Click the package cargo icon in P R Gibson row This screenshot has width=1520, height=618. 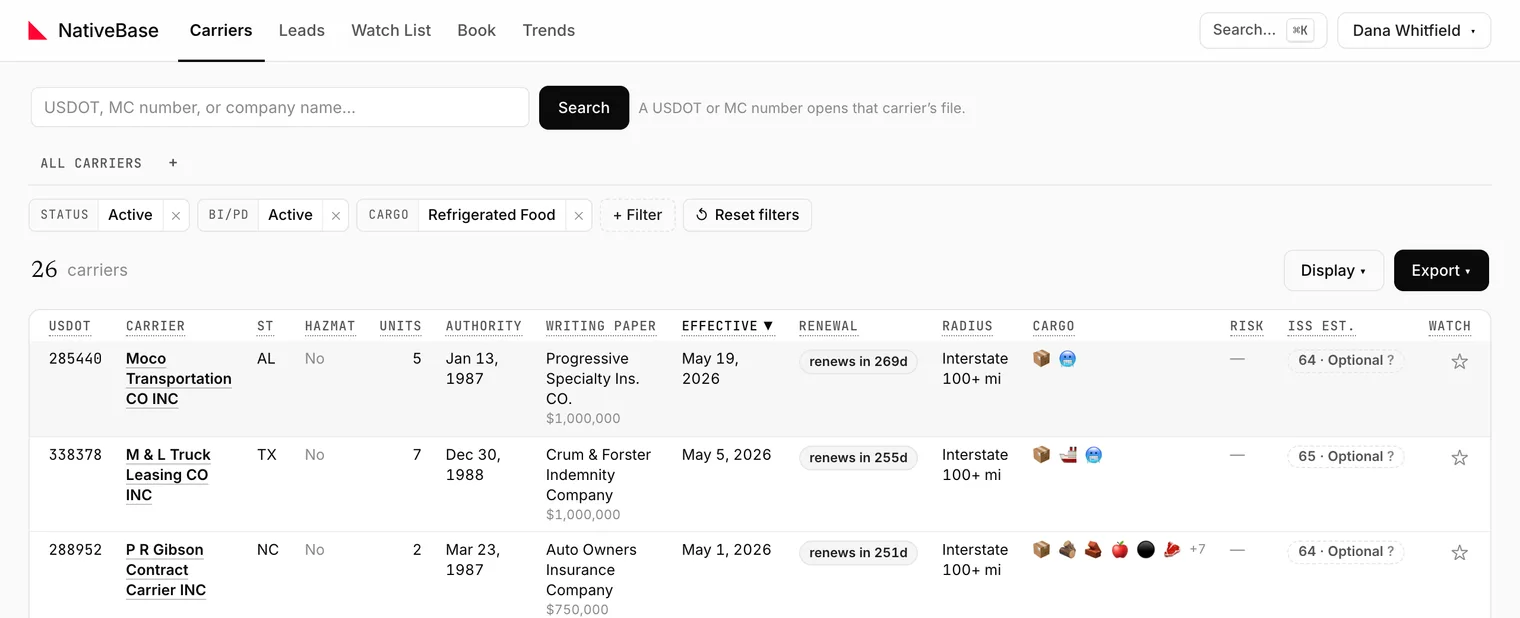1041,549
